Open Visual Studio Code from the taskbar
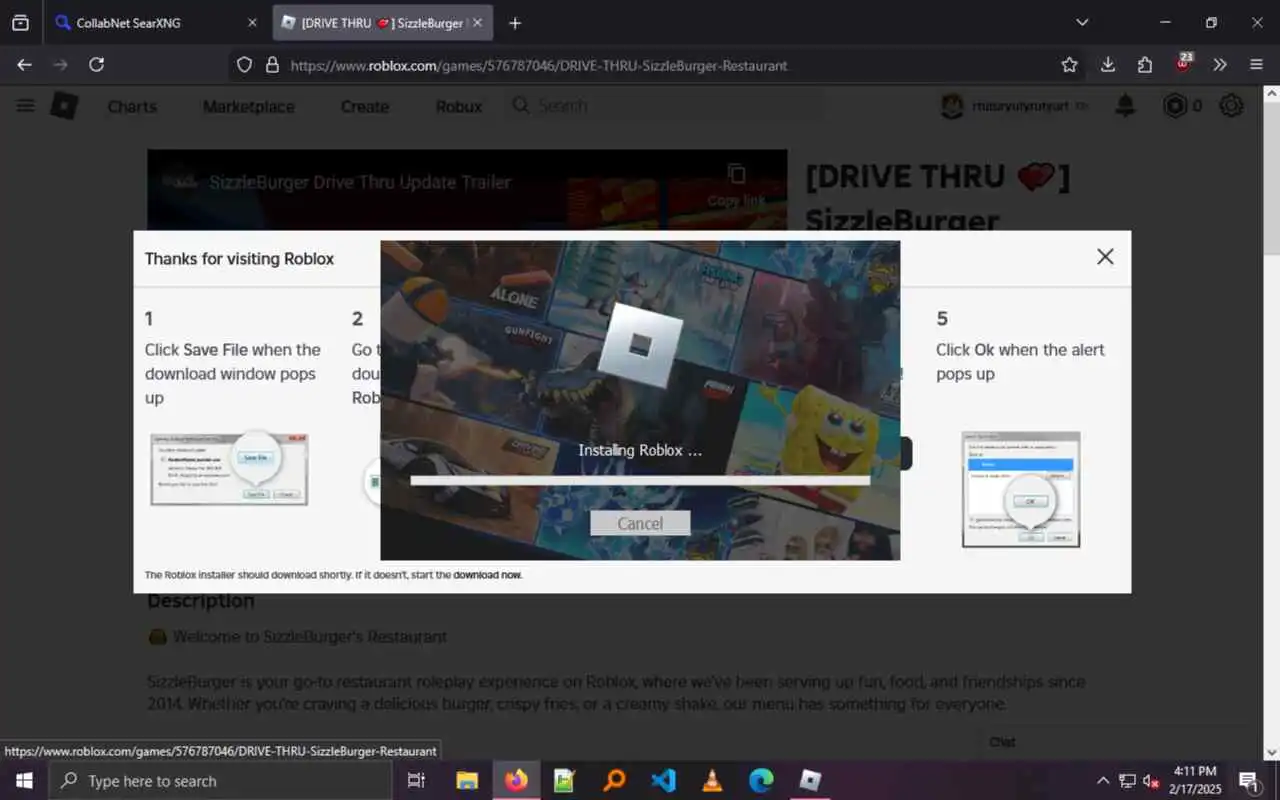 pyautogui.click(x=663, y=781)
